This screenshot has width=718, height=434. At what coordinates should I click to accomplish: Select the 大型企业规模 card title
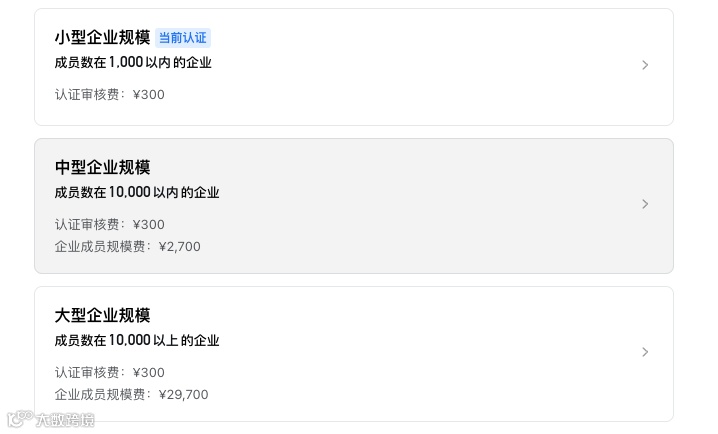(102, 315)
